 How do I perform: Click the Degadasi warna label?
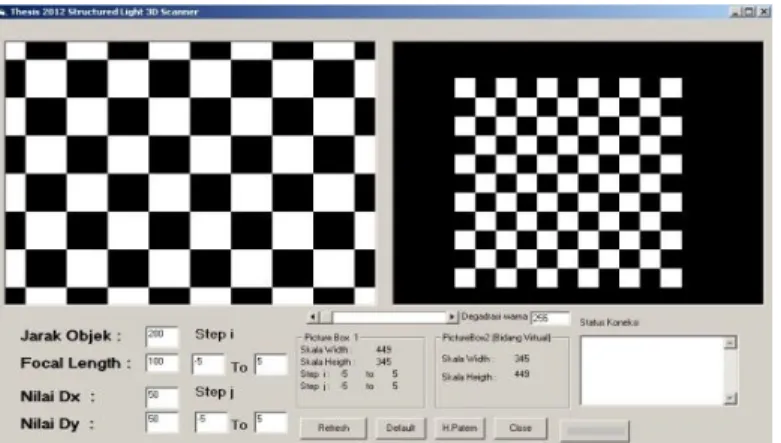tap(494, 317)
